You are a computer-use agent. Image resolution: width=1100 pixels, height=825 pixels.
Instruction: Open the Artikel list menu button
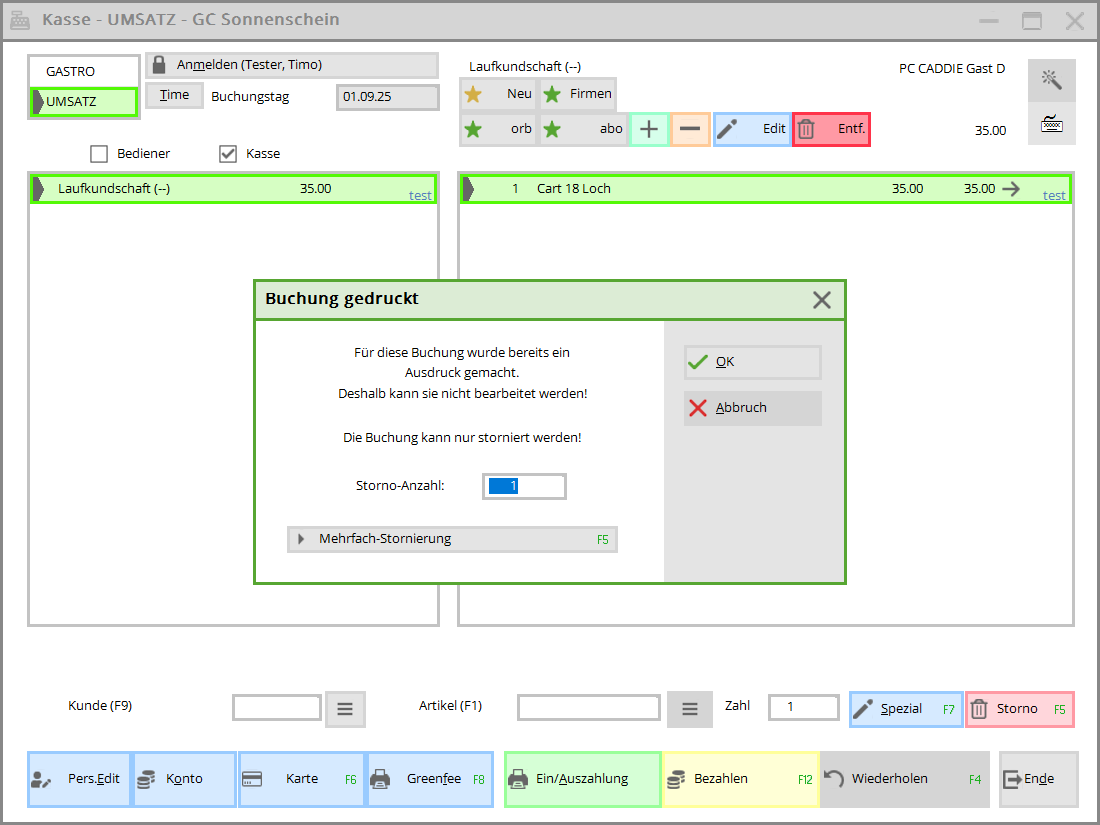point(689,709)
